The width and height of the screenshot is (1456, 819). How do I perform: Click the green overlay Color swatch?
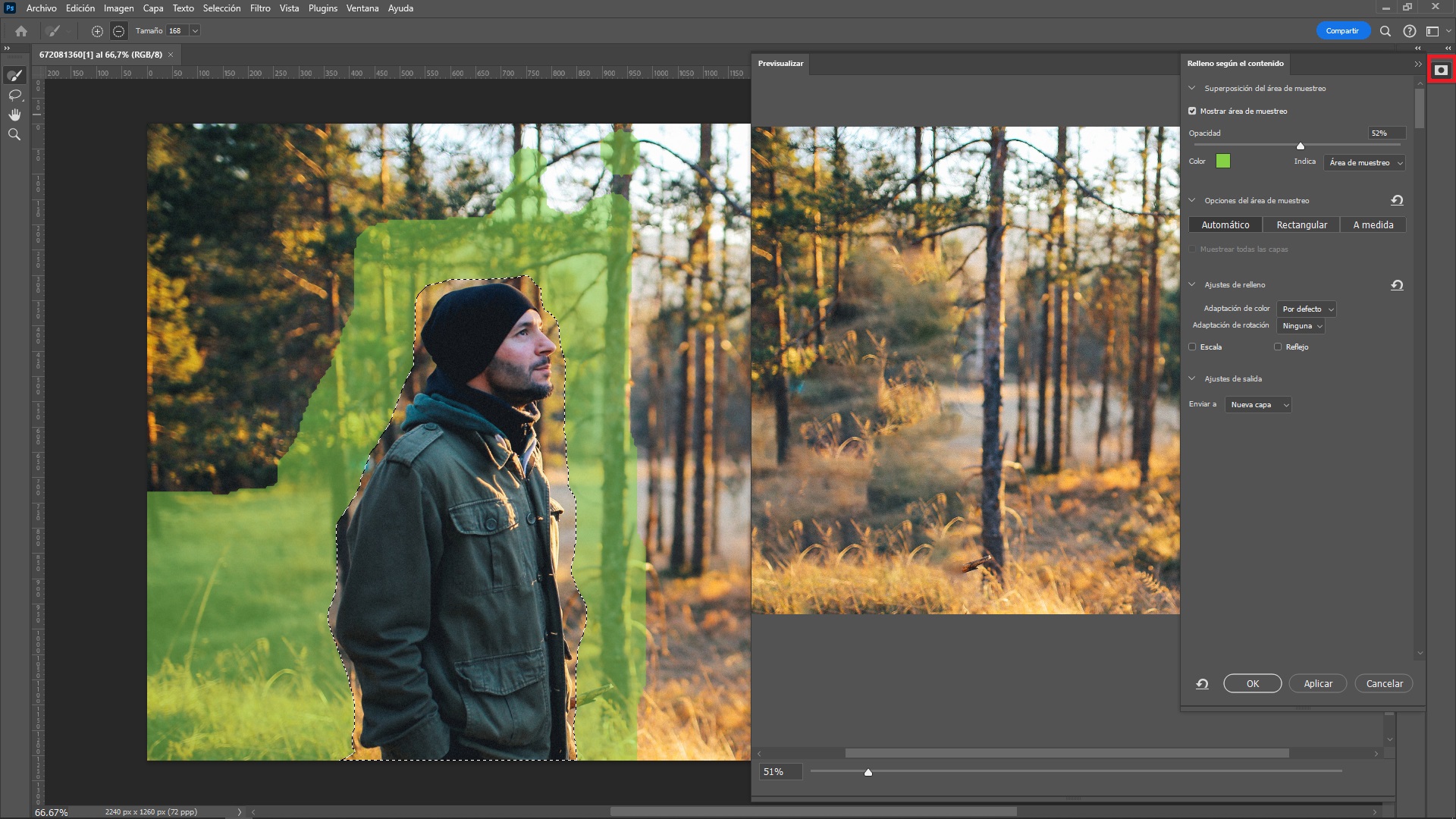tap(1222, 161)
